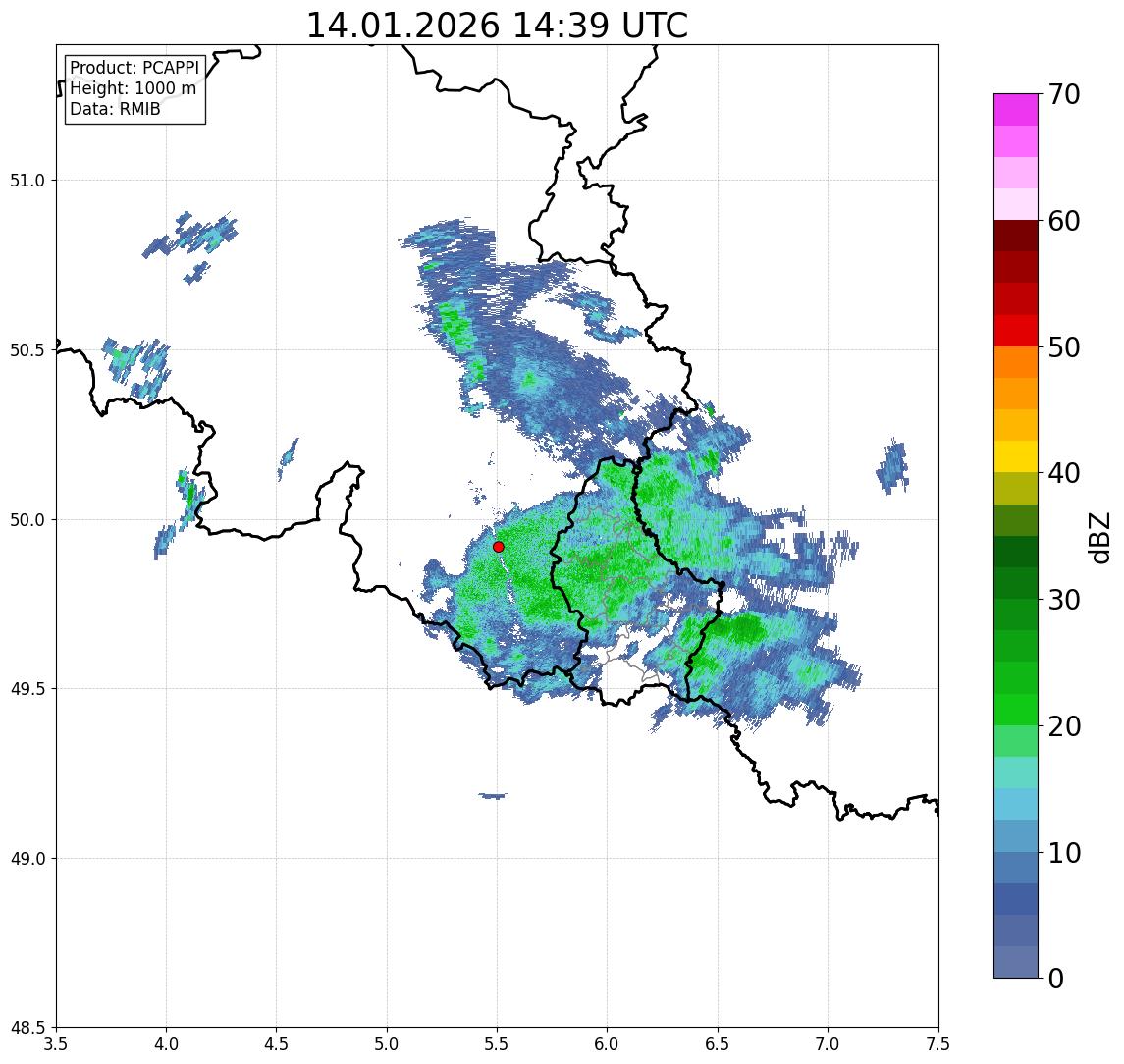Click the Height: 1000 m label
Viewport: 1124px width, 1064px height.
(x=133, y=88)
